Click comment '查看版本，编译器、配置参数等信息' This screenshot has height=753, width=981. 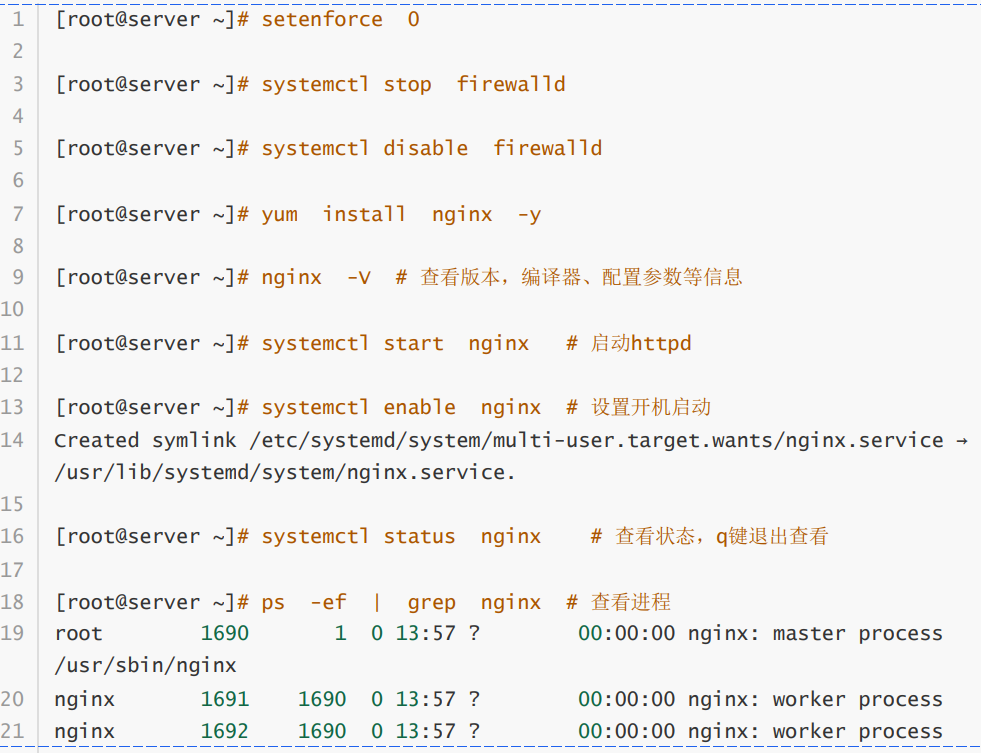click(581, 277)
